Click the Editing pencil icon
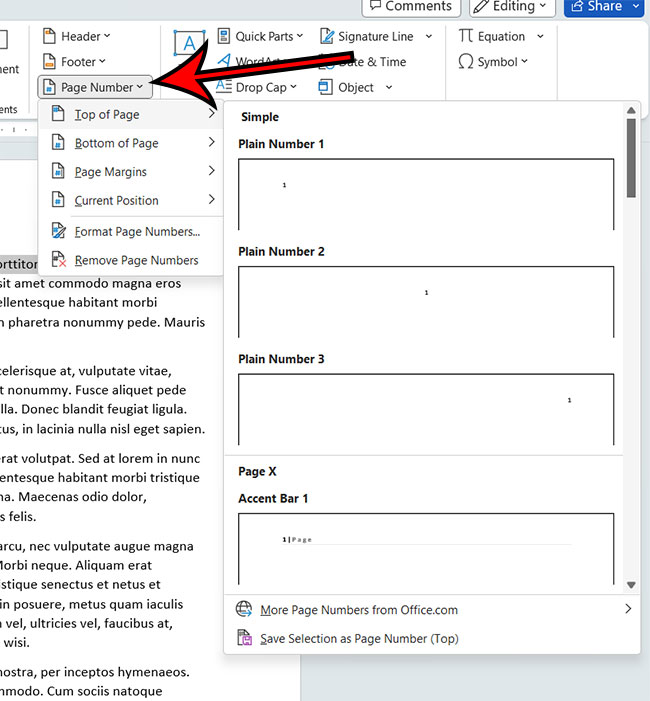Screen dimensions: 650x701 coord(481,6)
